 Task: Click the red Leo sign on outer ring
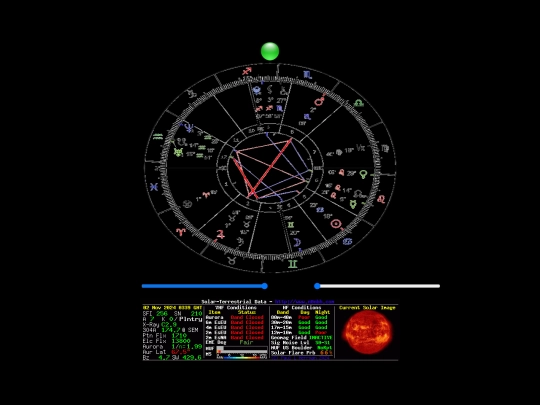(381, 199)
